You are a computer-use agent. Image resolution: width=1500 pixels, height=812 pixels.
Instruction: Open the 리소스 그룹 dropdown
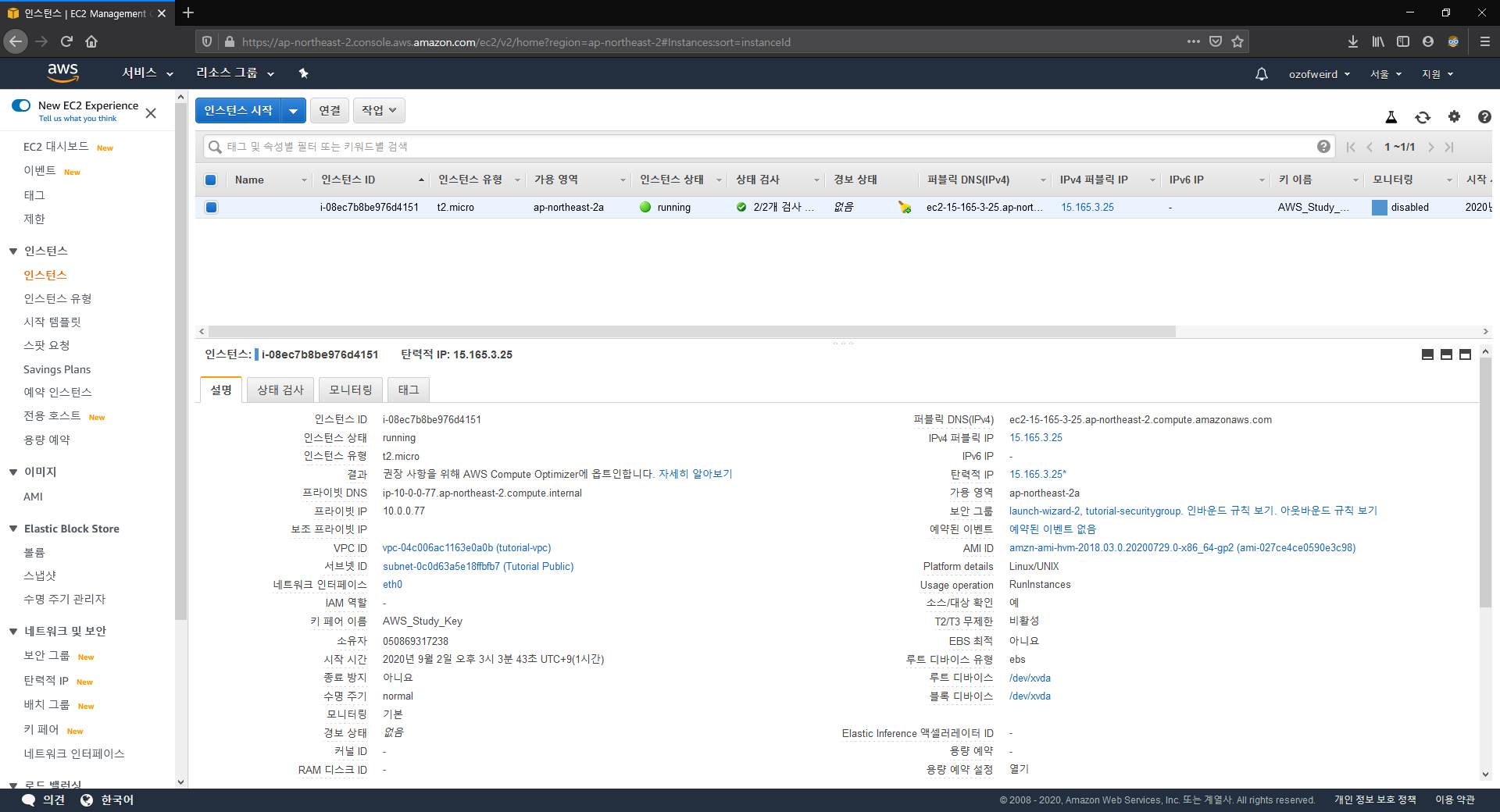pyautogui.click(x=235, y=73)
